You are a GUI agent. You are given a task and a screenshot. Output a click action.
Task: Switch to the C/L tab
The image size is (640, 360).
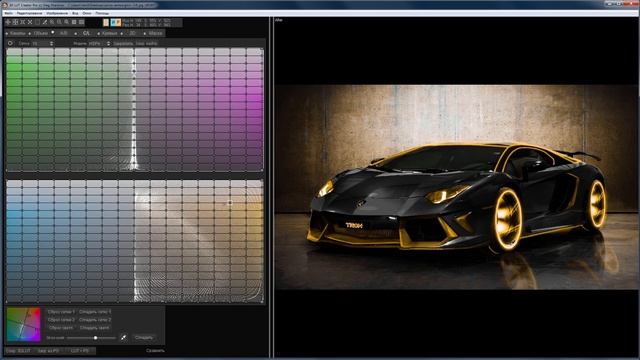(x=86, y=33)
